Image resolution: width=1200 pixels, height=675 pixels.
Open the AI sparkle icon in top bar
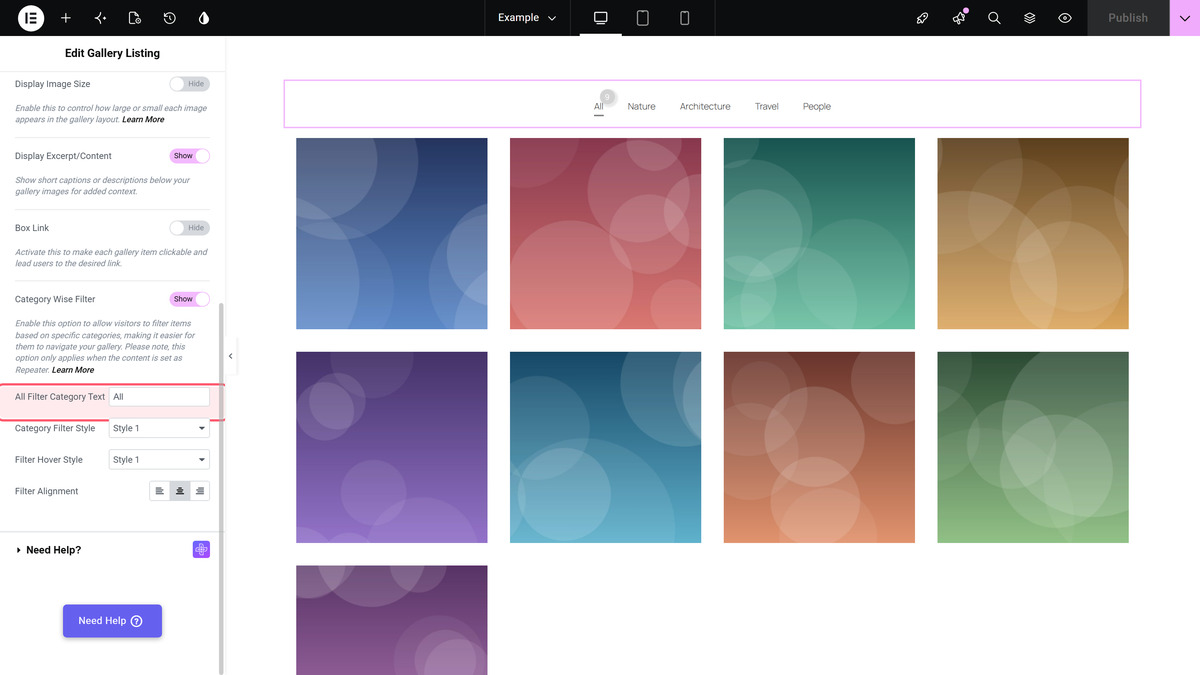point(100,18)
